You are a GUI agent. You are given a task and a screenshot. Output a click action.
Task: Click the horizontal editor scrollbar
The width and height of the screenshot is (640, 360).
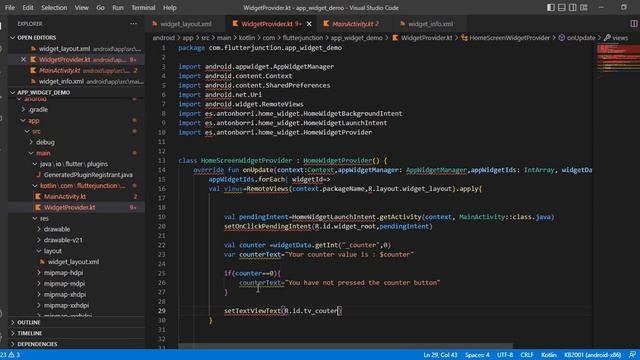345,347
